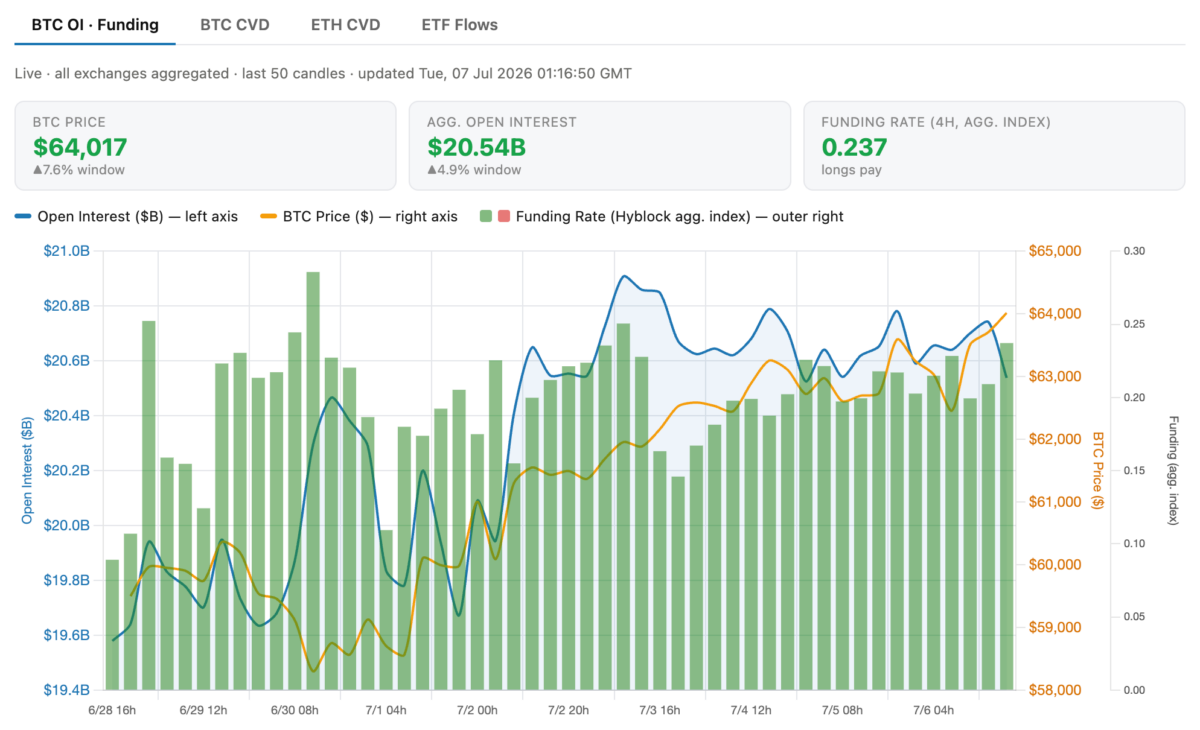
Task: Click the 7/2 00h x-axis label
Action: pyautogui.click(x=478, y=710)
